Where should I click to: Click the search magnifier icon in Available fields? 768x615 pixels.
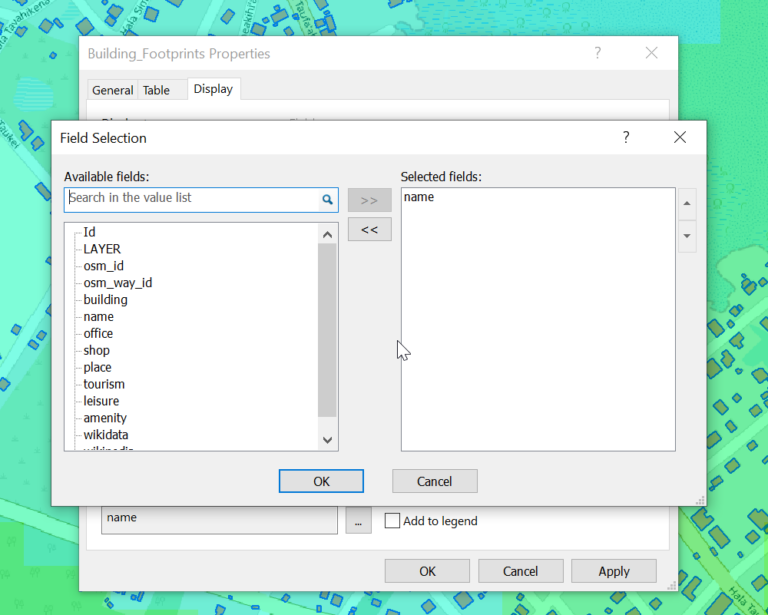[x=327, y=199]
